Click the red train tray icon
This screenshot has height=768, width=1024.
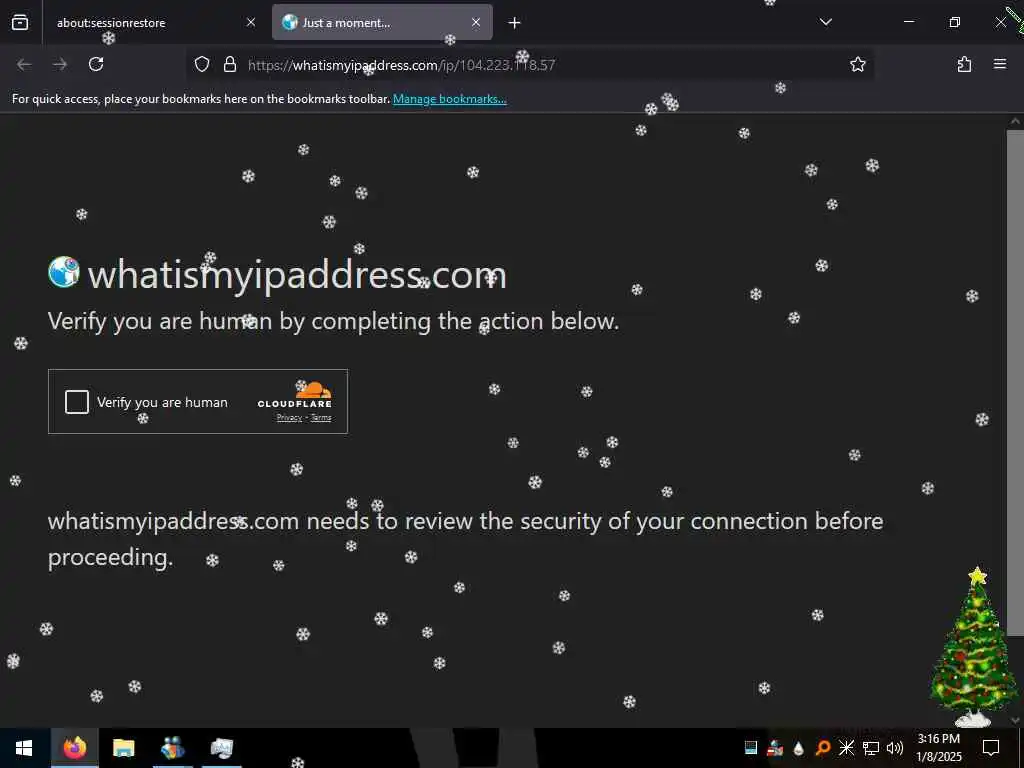point(775,748)
